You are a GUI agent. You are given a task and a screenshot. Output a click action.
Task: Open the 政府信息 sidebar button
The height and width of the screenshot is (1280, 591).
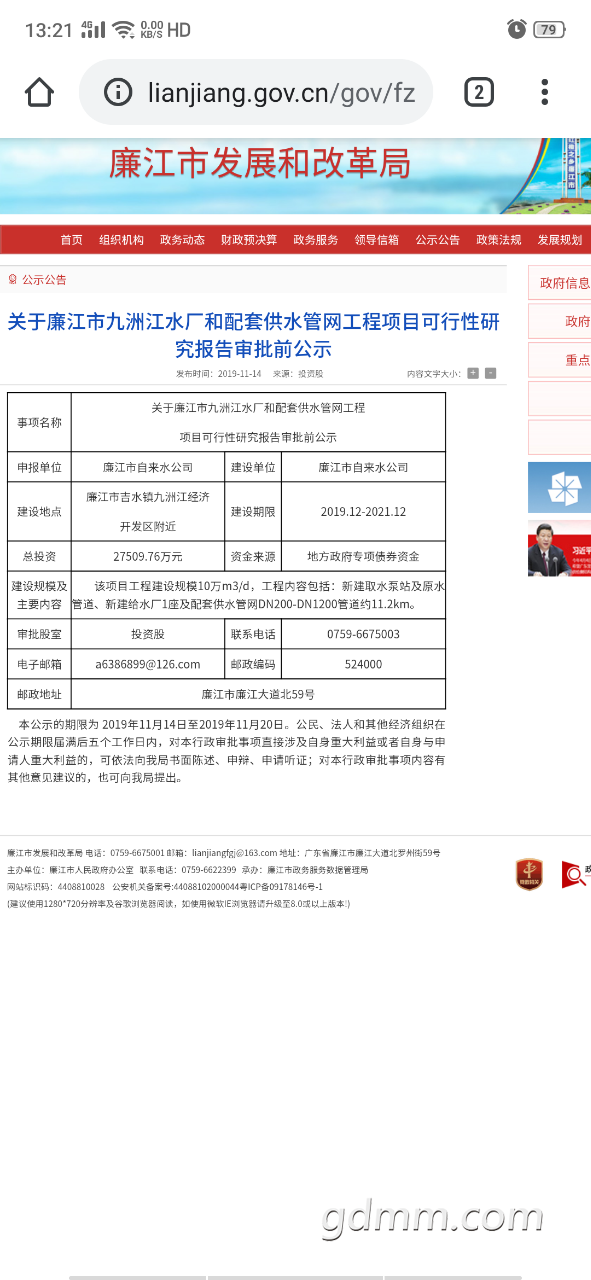(560, 283)
